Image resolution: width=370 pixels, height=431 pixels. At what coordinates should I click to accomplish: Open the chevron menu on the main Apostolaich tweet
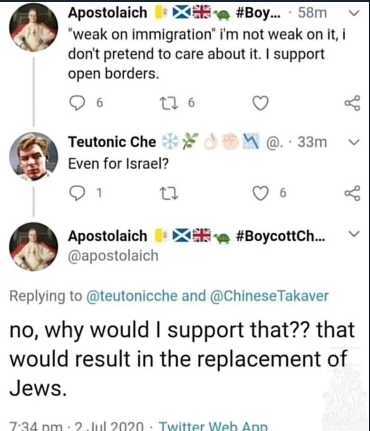coord(354,234)
